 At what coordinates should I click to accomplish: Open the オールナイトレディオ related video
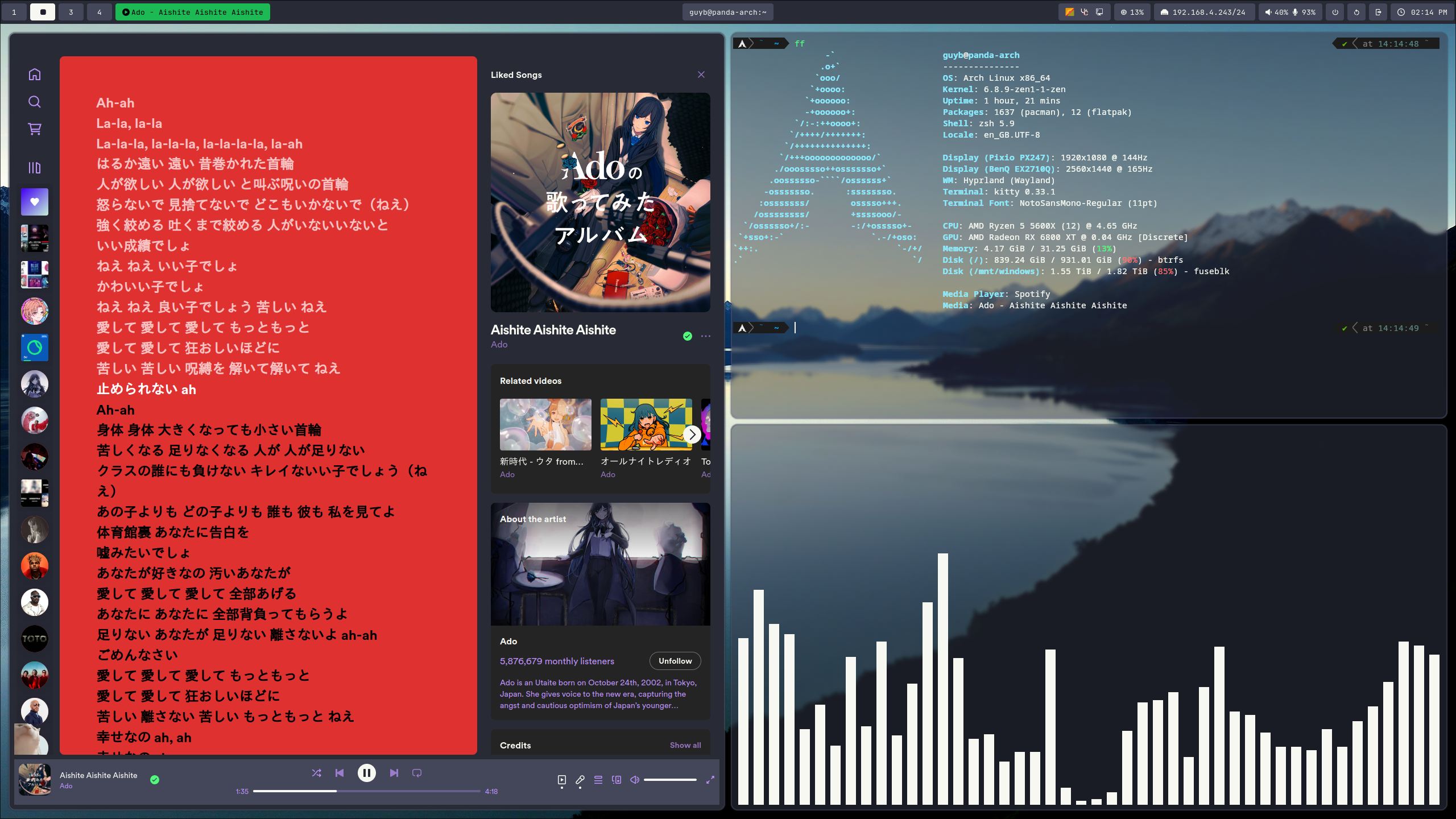point(646,424)
